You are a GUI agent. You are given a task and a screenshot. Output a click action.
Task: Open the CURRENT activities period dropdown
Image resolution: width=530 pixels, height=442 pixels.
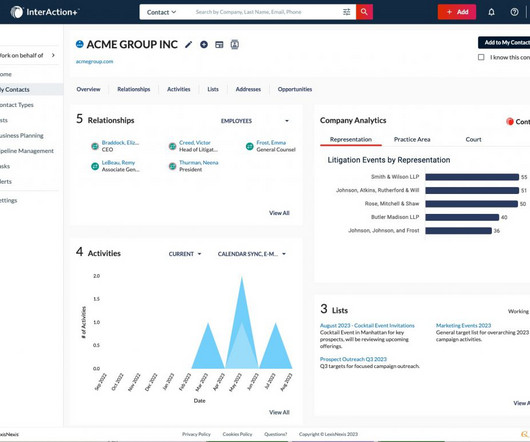coord(185,254)
